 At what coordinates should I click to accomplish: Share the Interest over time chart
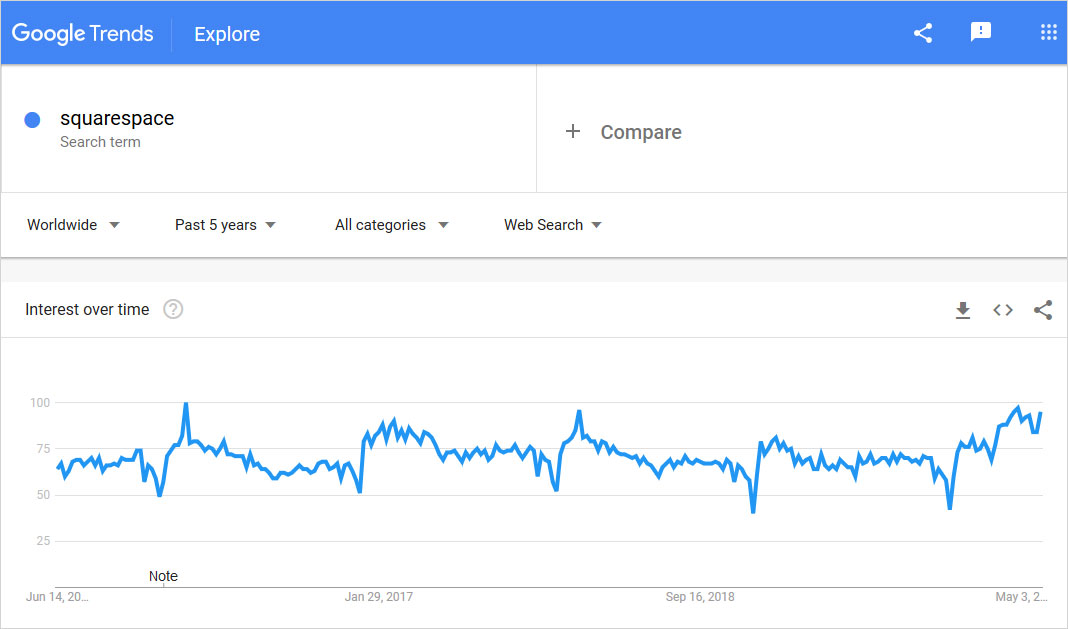pyautogui.click(x=1043, y=310)
